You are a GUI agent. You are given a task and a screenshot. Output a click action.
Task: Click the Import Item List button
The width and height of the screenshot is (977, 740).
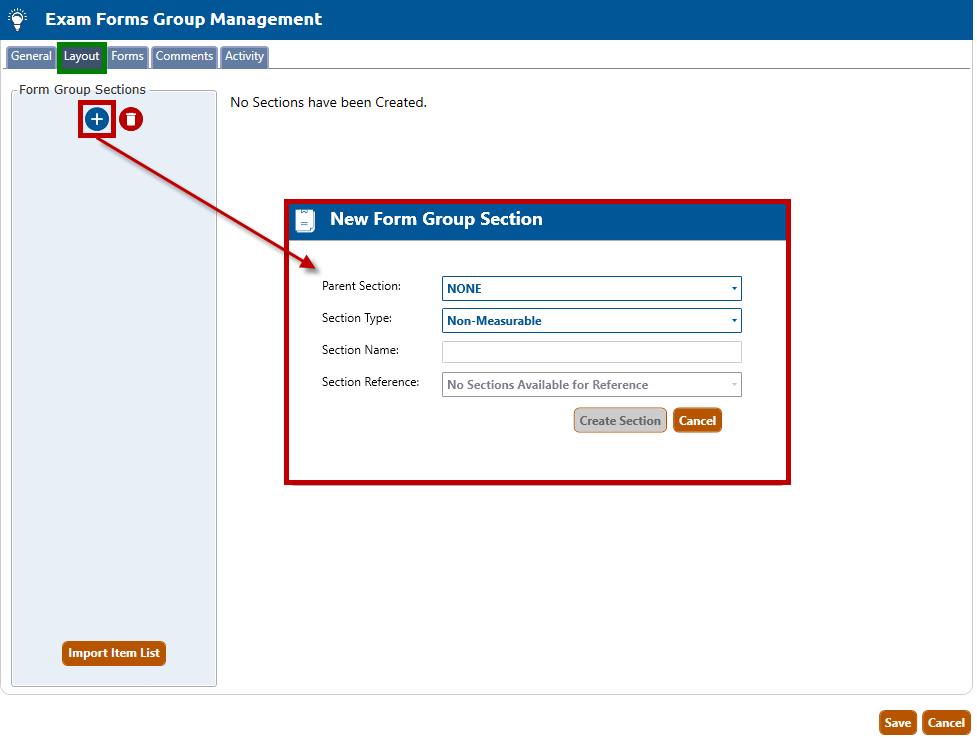pos(114,654)
